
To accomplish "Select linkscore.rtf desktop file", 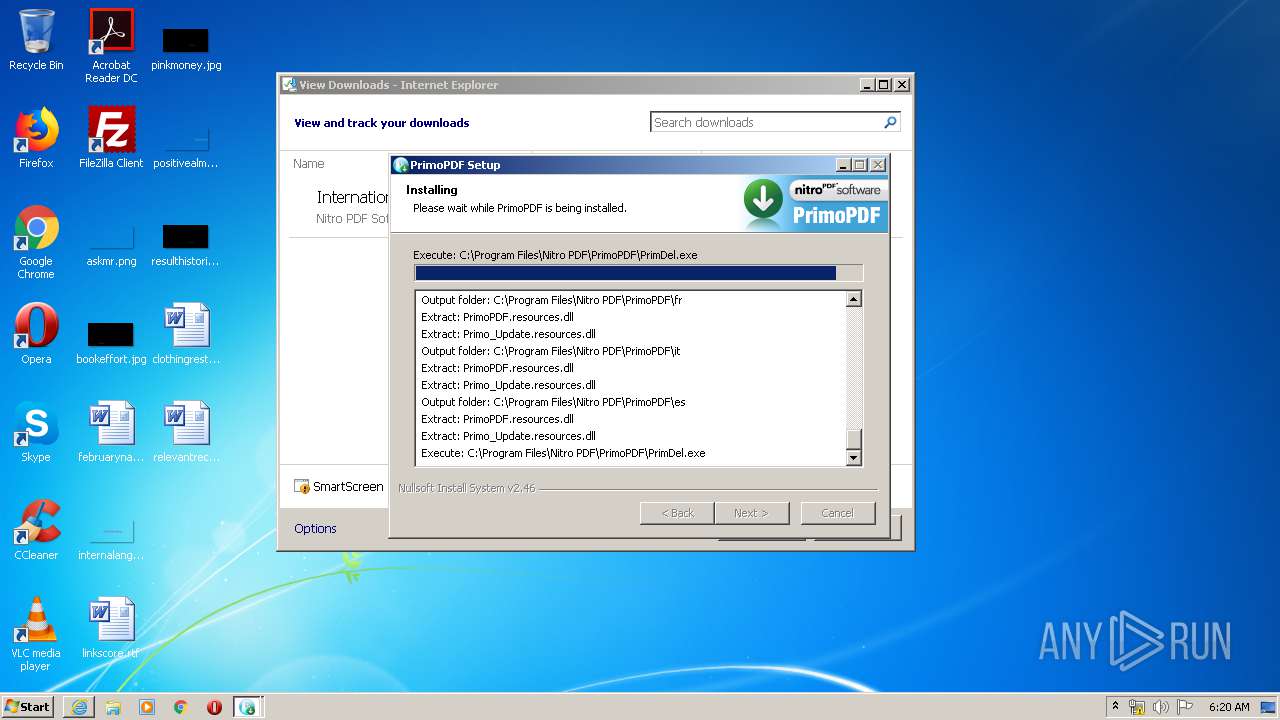I will click(111, 628).
